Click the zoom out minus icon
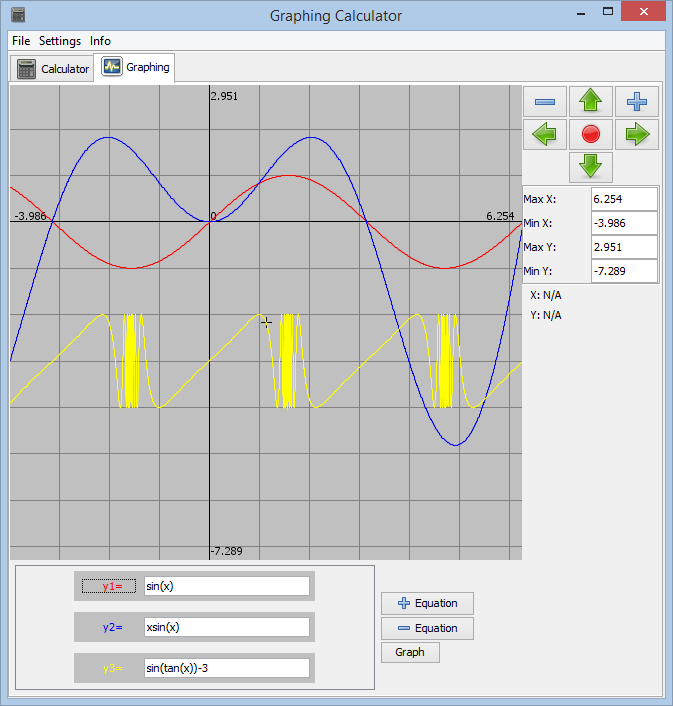 pyautogui.click(x=545, y=101)
